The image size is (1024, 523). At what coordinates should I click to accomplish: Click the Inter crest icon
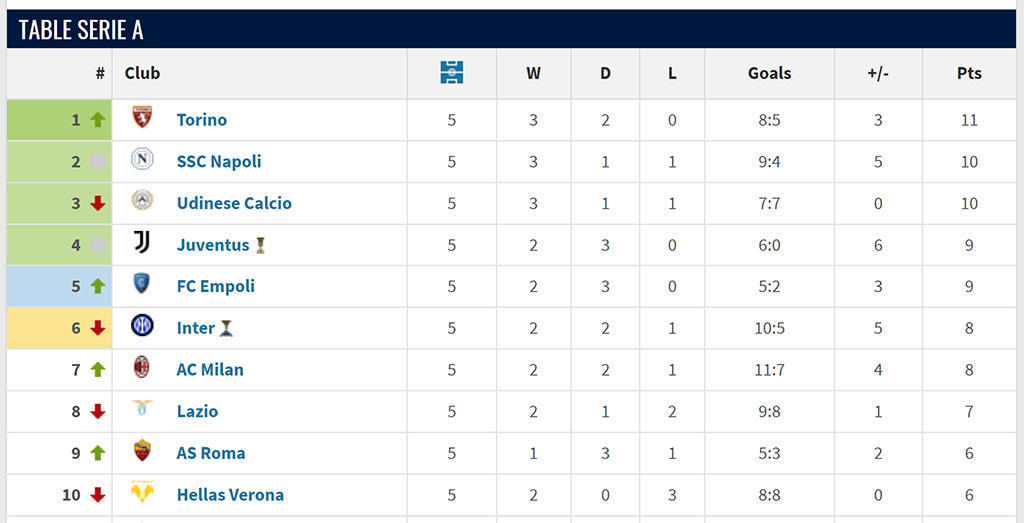[142, 326]
